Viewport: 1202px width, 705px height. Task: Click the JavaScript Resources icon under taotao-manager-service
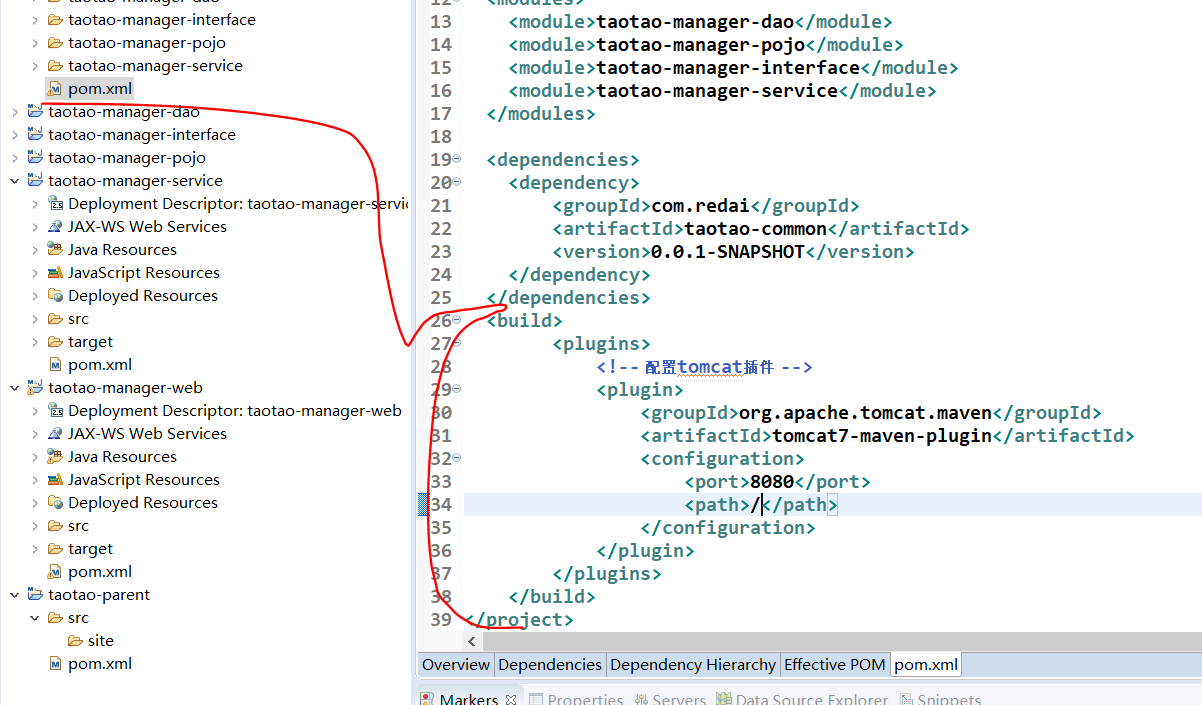(55, 273)
